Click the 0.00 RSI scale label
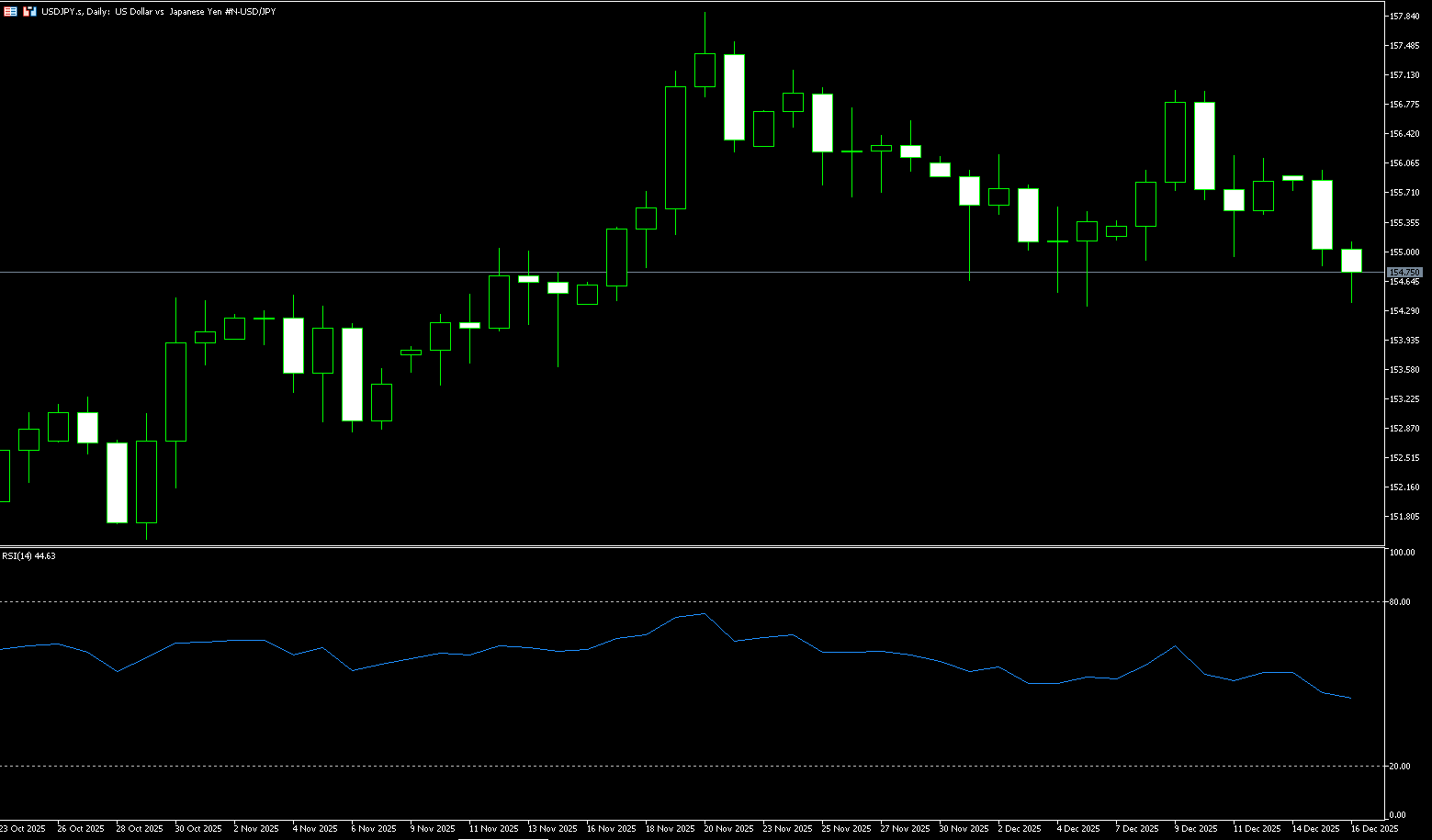1432x840 pixels. [1397, 814]
